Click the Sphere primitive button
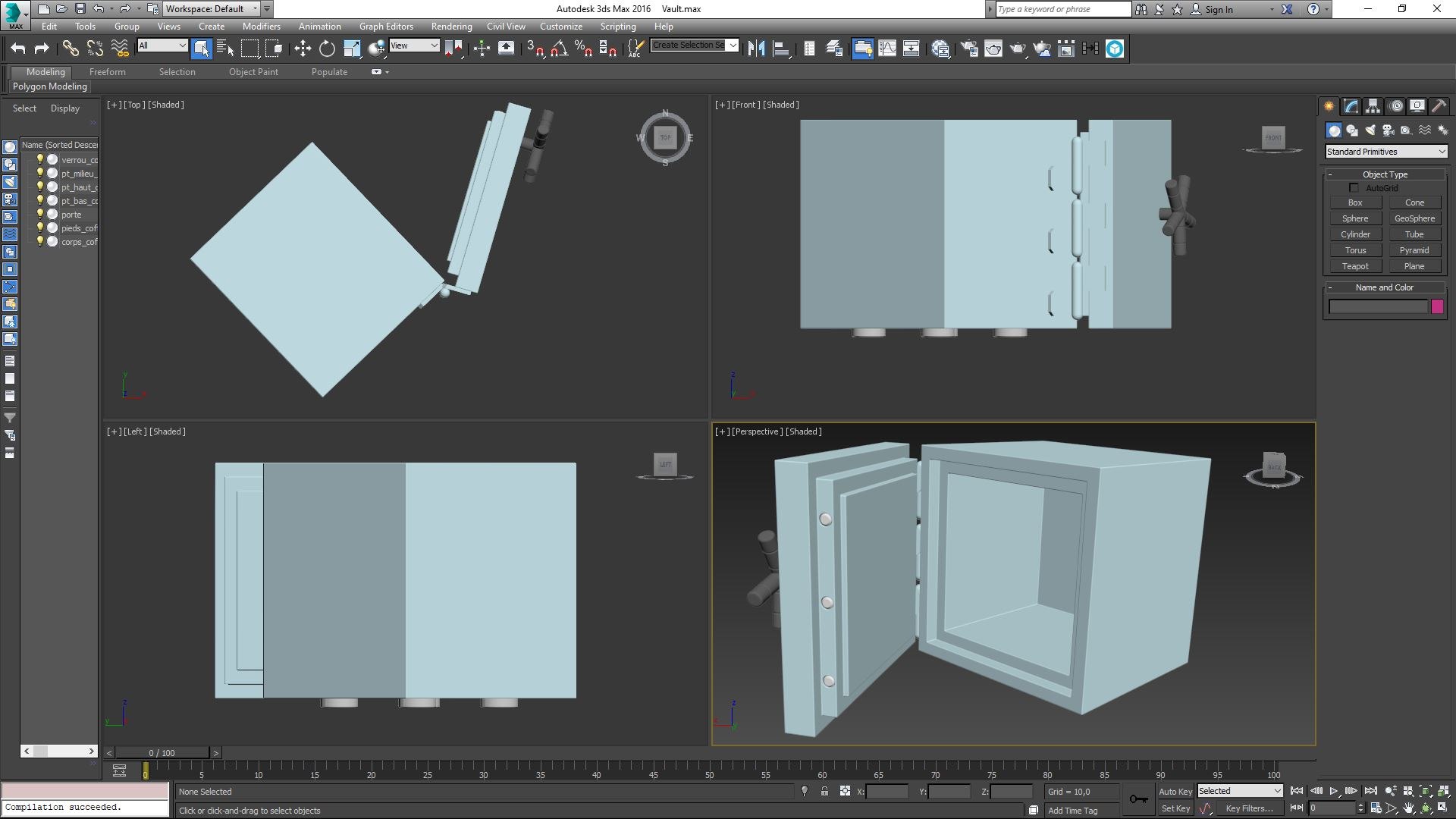 [x=1355, y=218]
